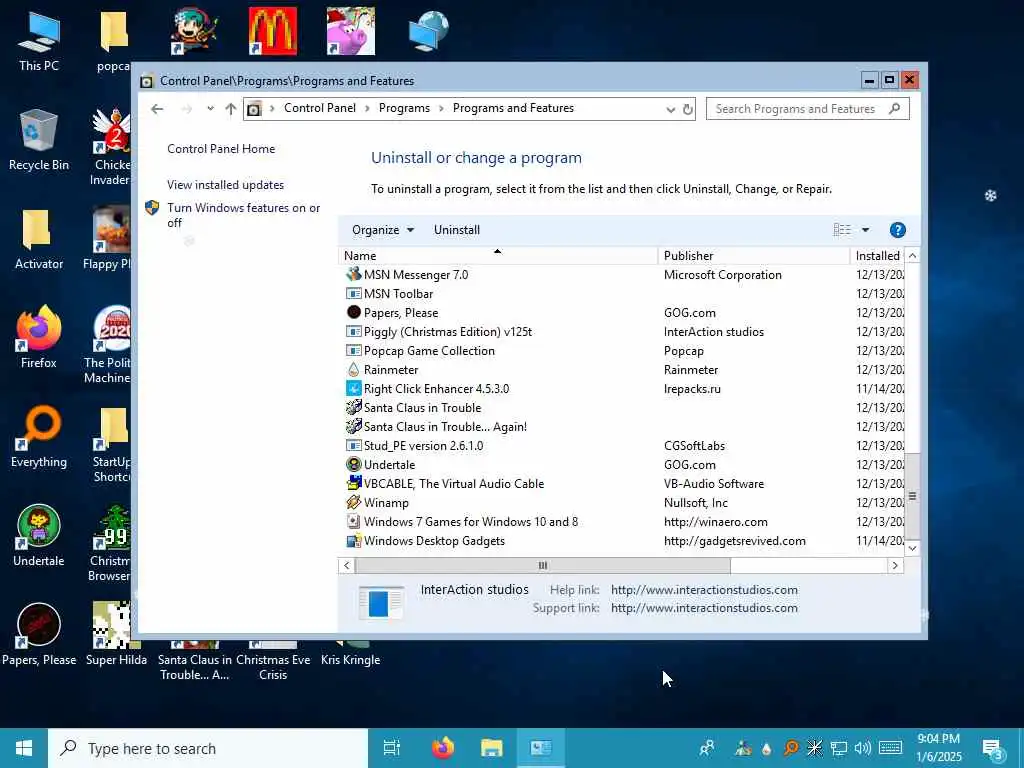The height and width of the screenshot is (768, 1024).
Task: Open the Undertale desktop shortcut
Action: pos(39,536)
